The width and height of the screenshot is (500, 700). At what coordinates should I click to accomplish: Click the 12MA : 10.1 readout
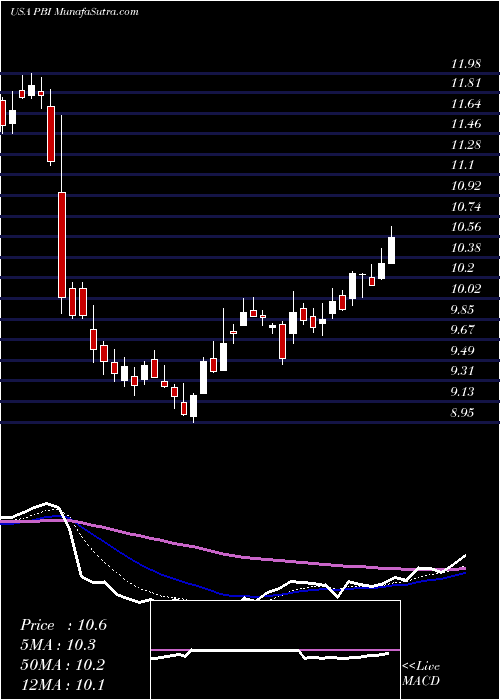click(x=62, y=685)
